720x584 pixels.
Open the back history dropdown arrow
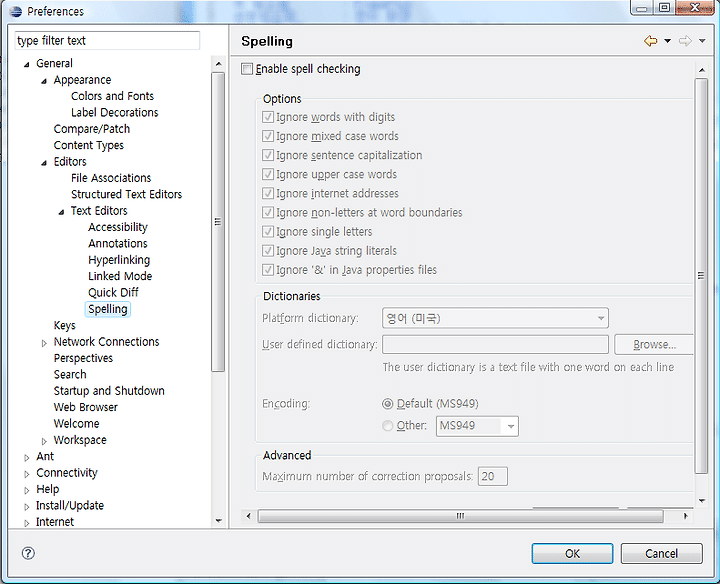click(667, 41)
